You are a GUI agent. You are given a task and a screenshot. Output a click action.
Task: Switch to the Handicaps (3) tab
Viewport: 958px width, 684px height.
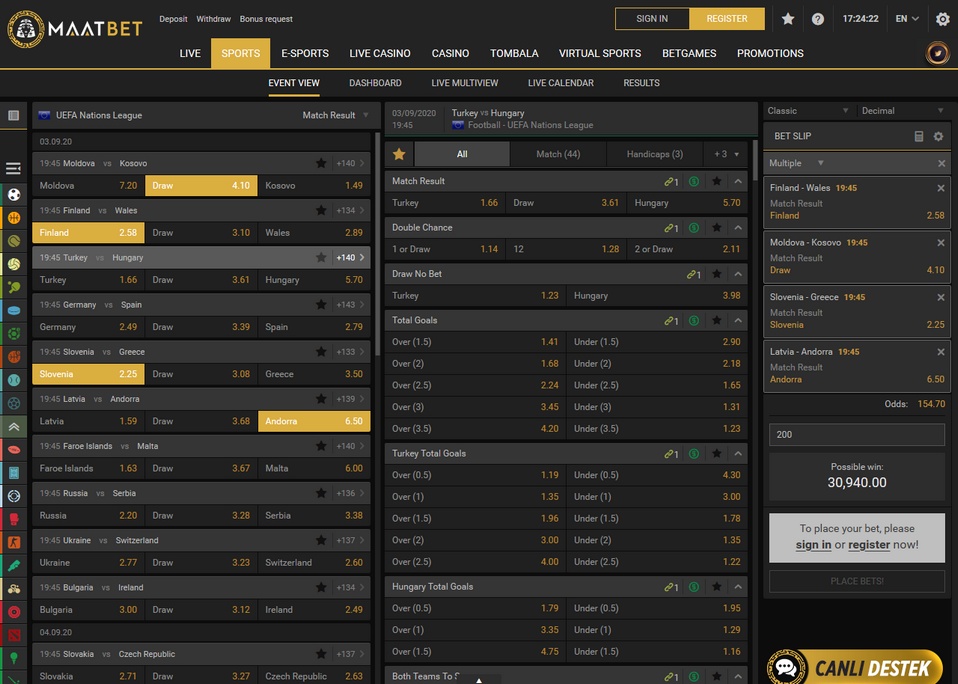click(654, 154)
